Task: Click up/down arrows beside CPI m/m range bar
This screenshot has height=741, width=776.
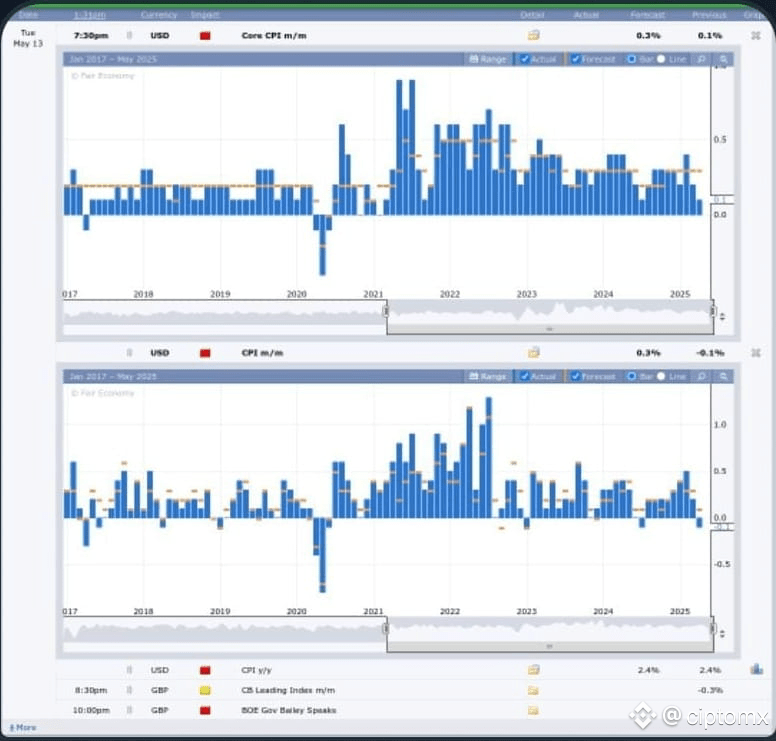Action: point(723,634)
